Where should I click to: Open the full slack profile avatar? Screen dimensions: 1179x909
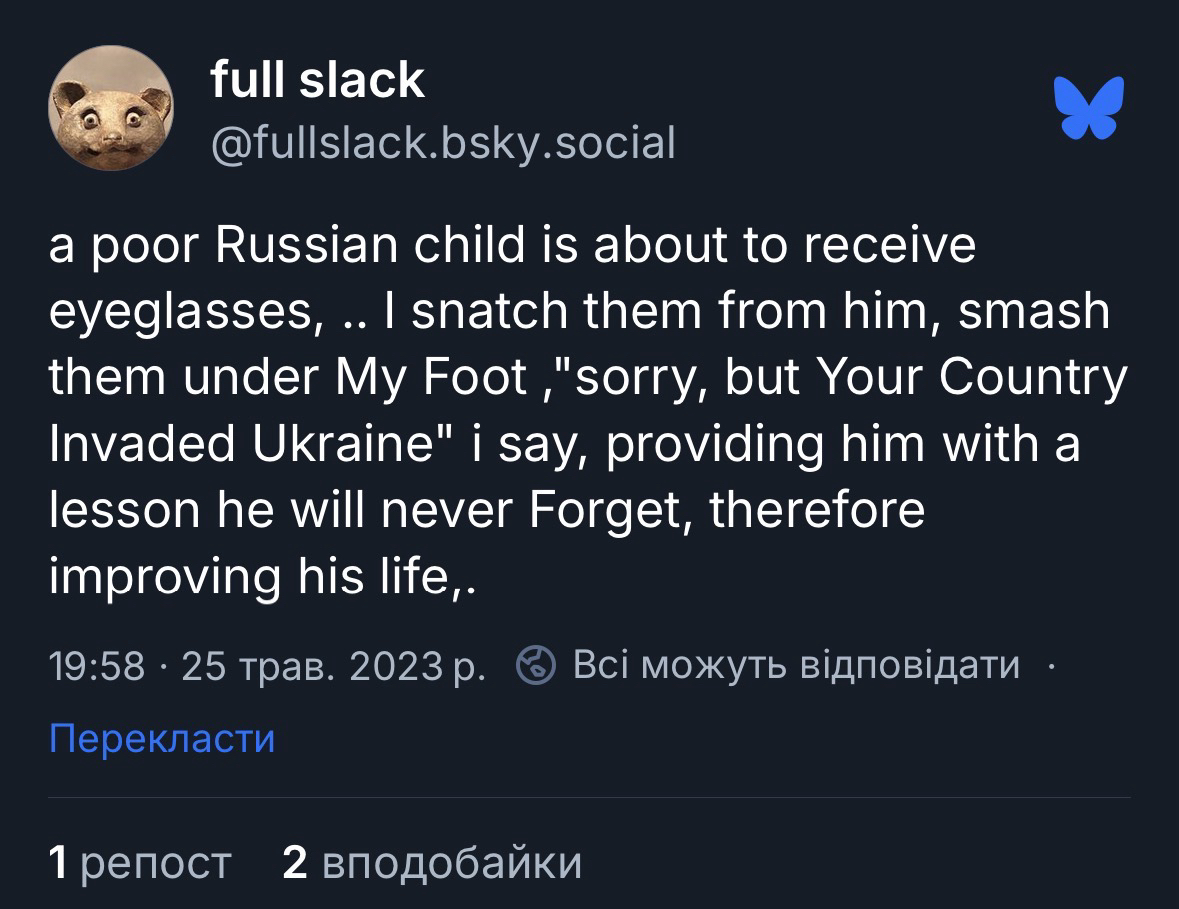111,109
